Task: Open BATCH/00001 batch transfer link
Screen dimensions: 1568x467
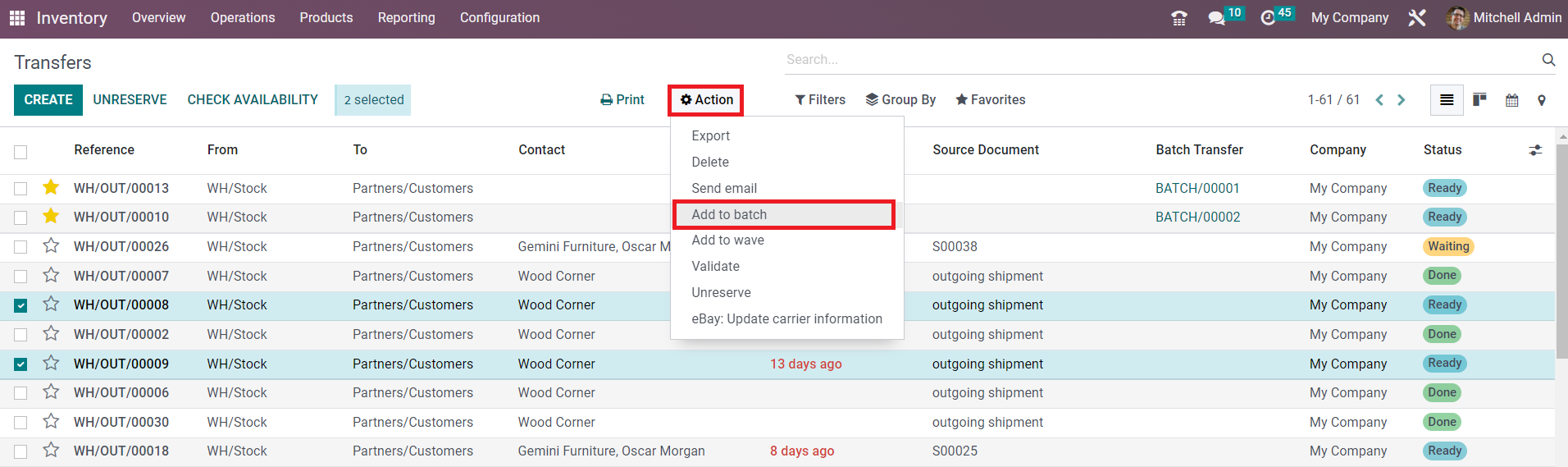Action: coord(1197,189)
